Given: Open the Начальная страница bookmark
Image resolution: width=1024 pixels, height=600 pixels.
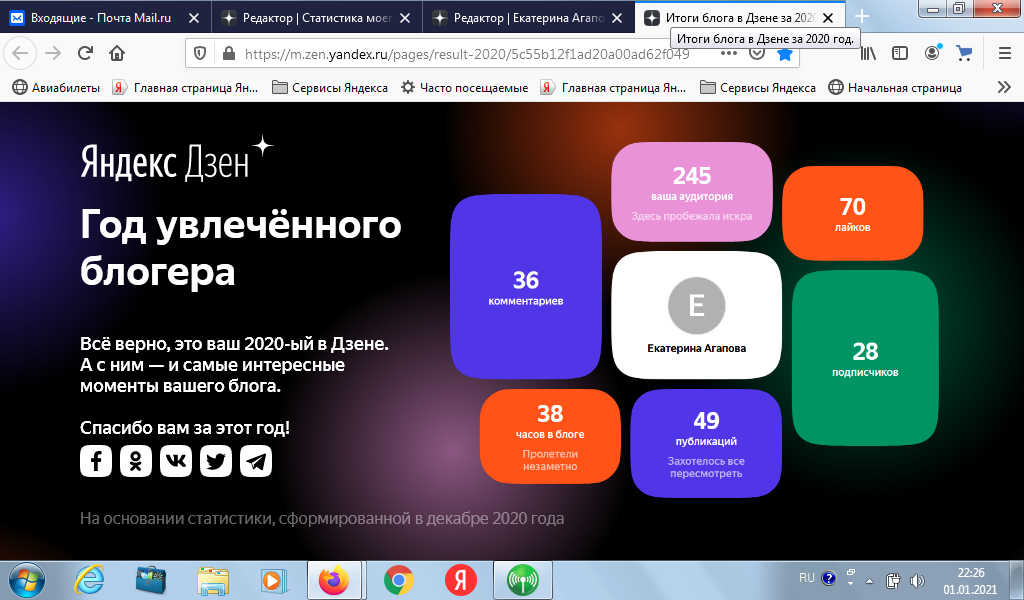Looking at the screenshot, I should point(895,87).
